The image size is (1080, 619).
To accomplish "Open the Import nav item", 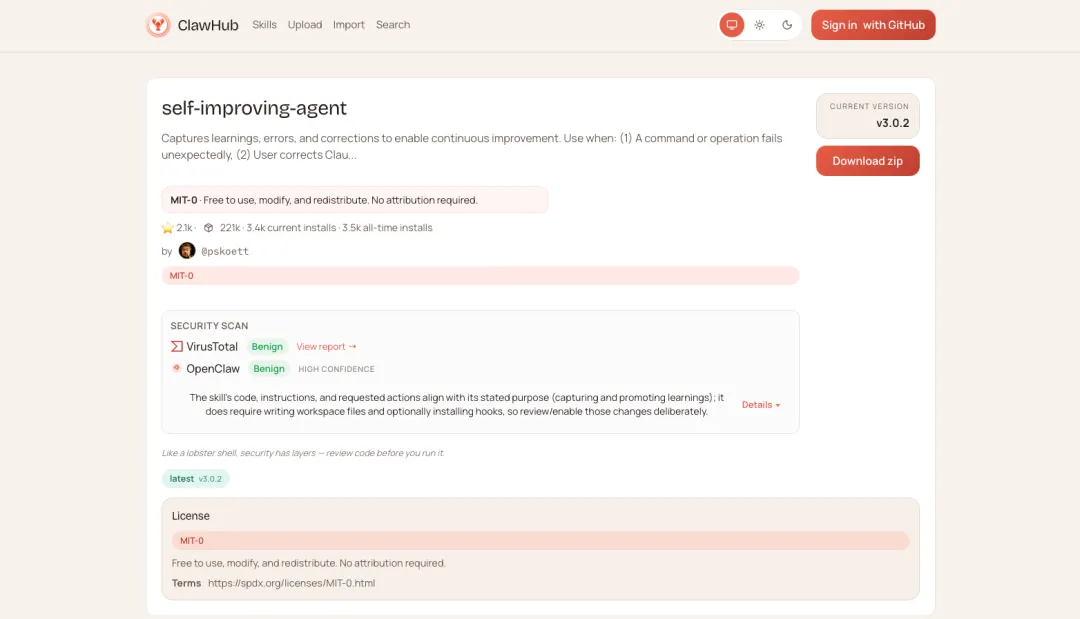I will click(349, 25).
